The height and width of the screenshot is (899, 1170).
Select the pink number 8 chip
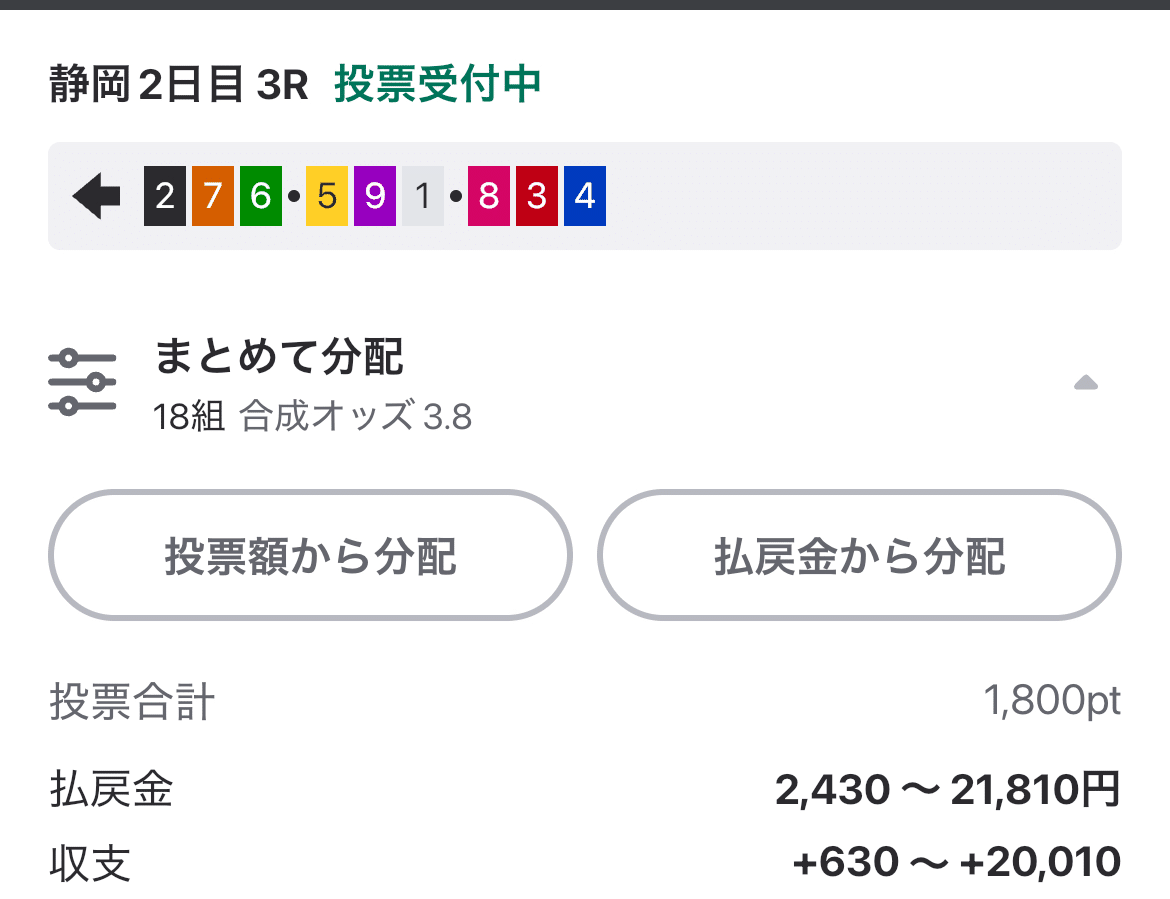[x=488, y=195]
